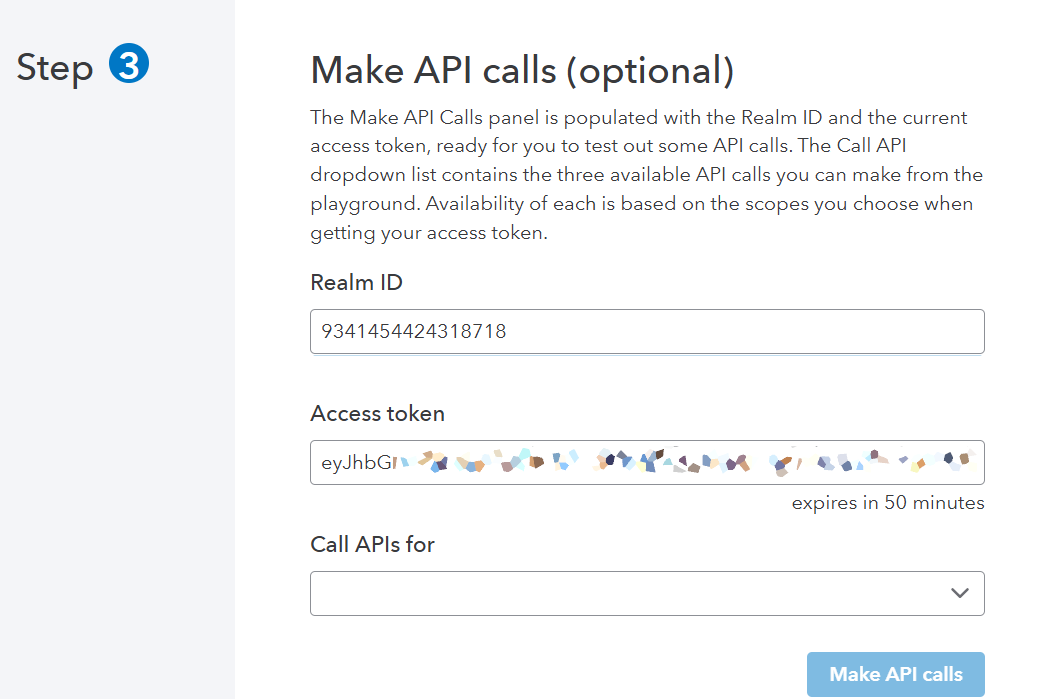Click the Realm ID field label
This screenshot has width=1047, height=699.
click(356, 282)
